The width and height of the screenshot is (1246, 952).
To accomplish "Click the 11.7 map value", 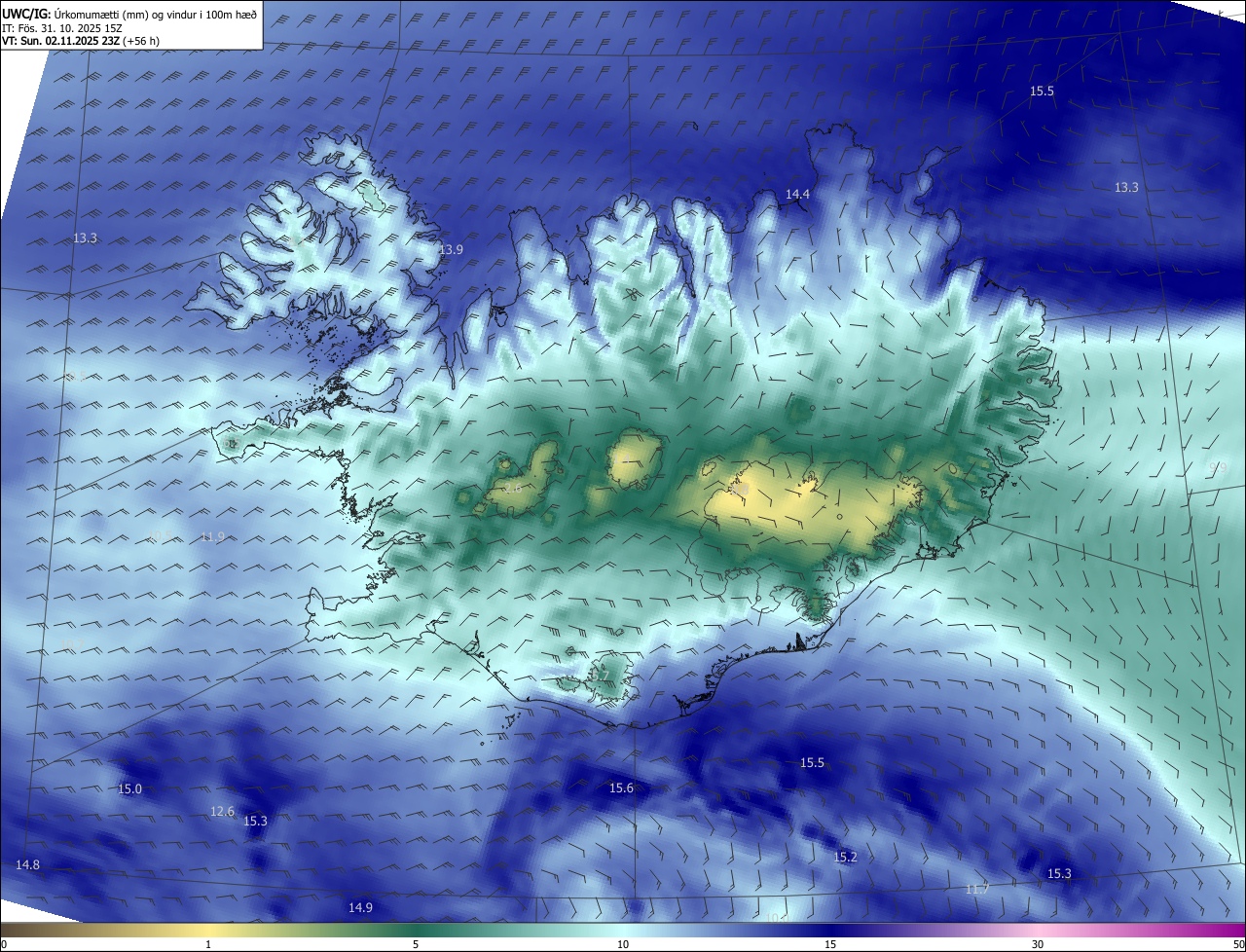I will 976,890.
